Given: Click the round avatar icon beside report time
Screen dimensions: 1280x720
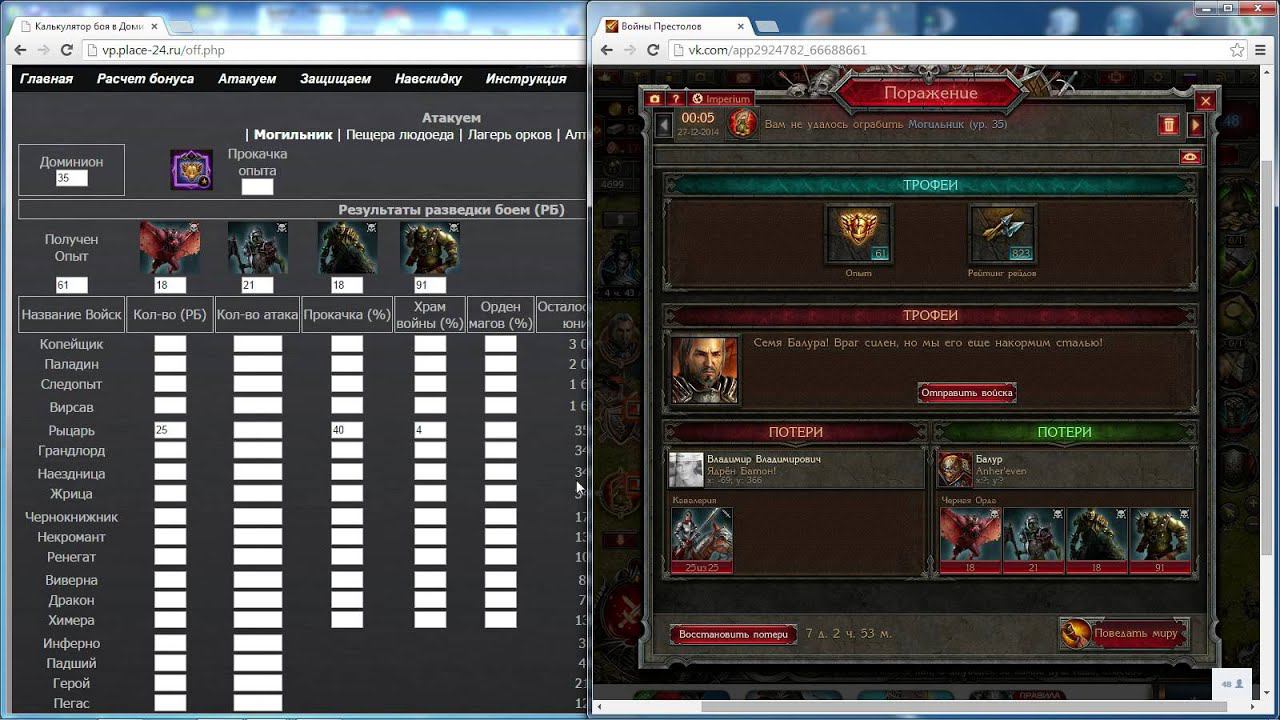Looking at the screenshot, I should (743, 124).
